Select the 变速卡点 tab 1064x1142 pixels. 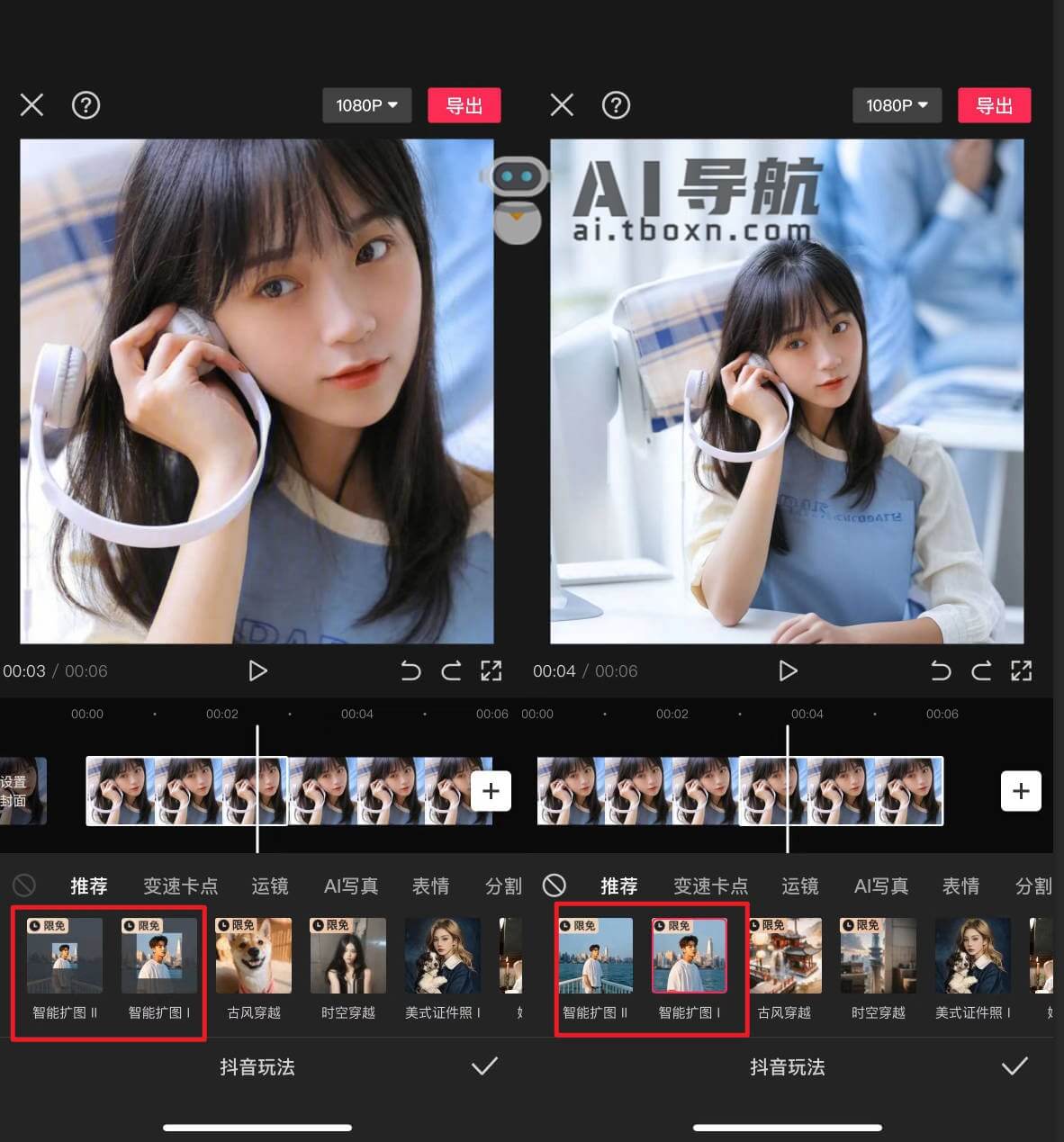coord(181,886)
